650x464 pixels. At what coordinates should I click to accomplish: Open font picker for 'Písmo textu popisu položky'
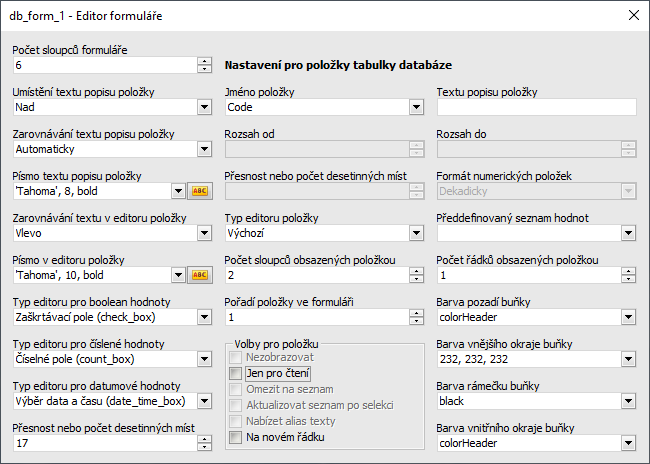[198, 191]
